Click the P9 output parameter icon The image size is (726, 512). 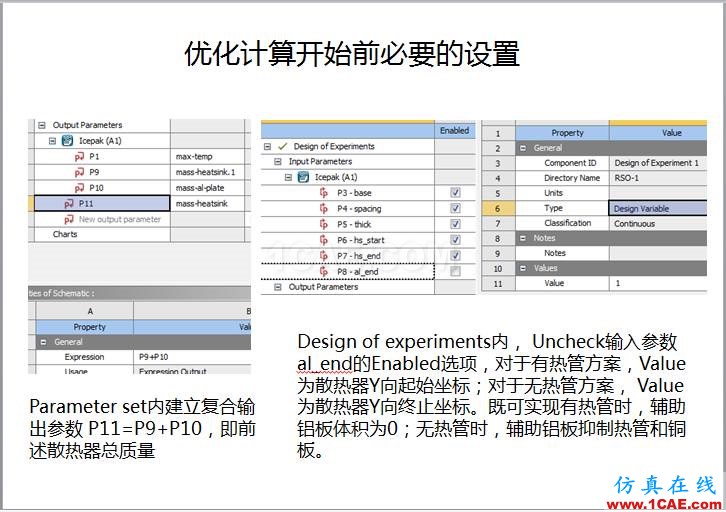pyautogui.click(x=79, y=173)
